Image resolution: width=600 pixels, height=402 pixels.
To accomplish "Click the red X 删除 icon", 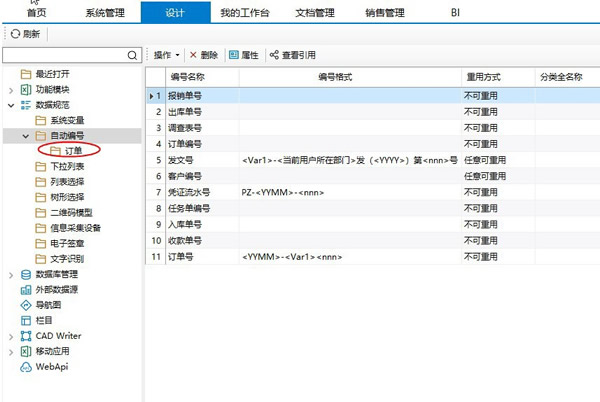I will coord(194,54).
